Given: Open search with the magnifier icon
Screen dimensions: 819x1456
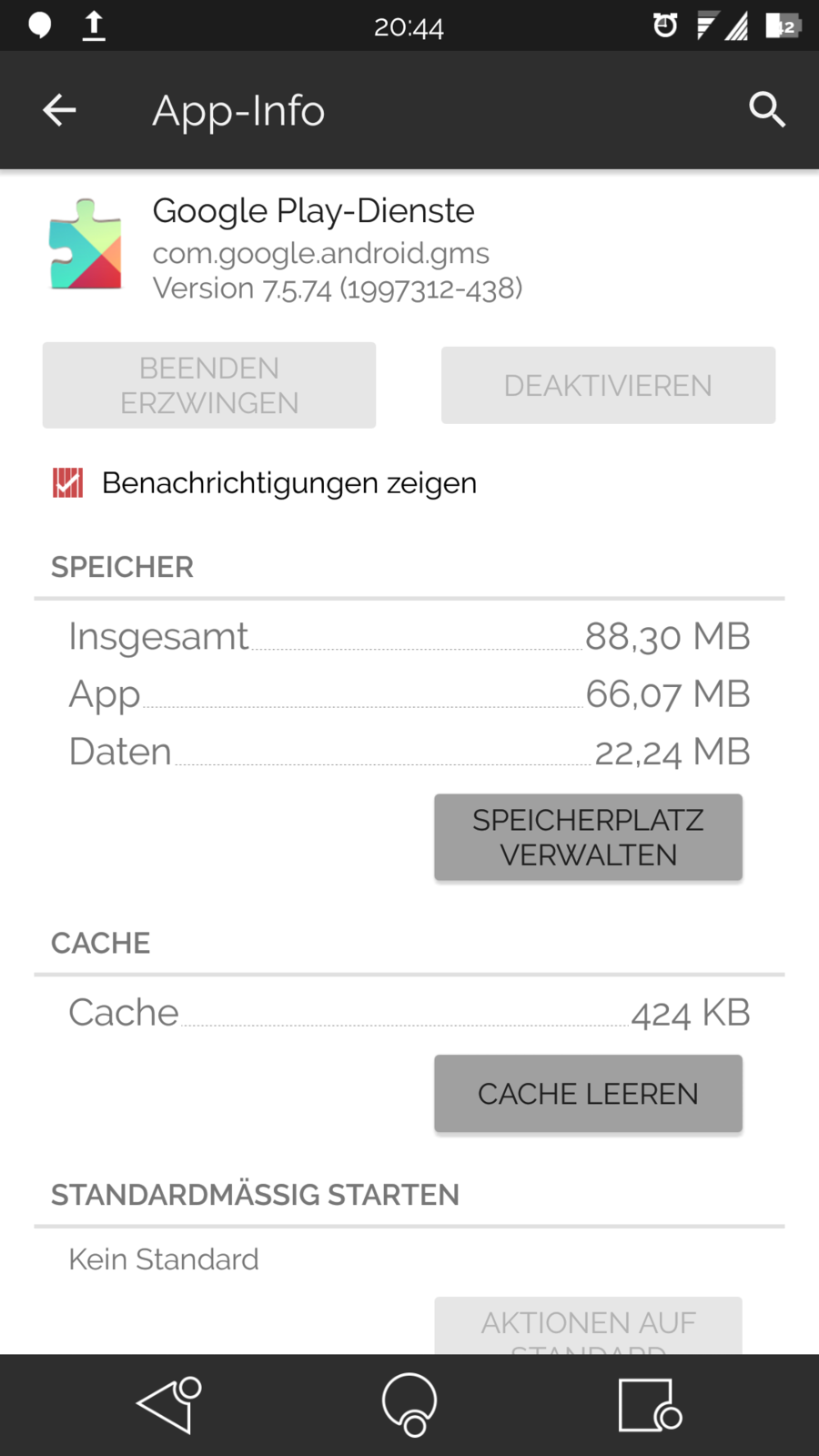Looking at the screenshot, I should click(766, 110).
